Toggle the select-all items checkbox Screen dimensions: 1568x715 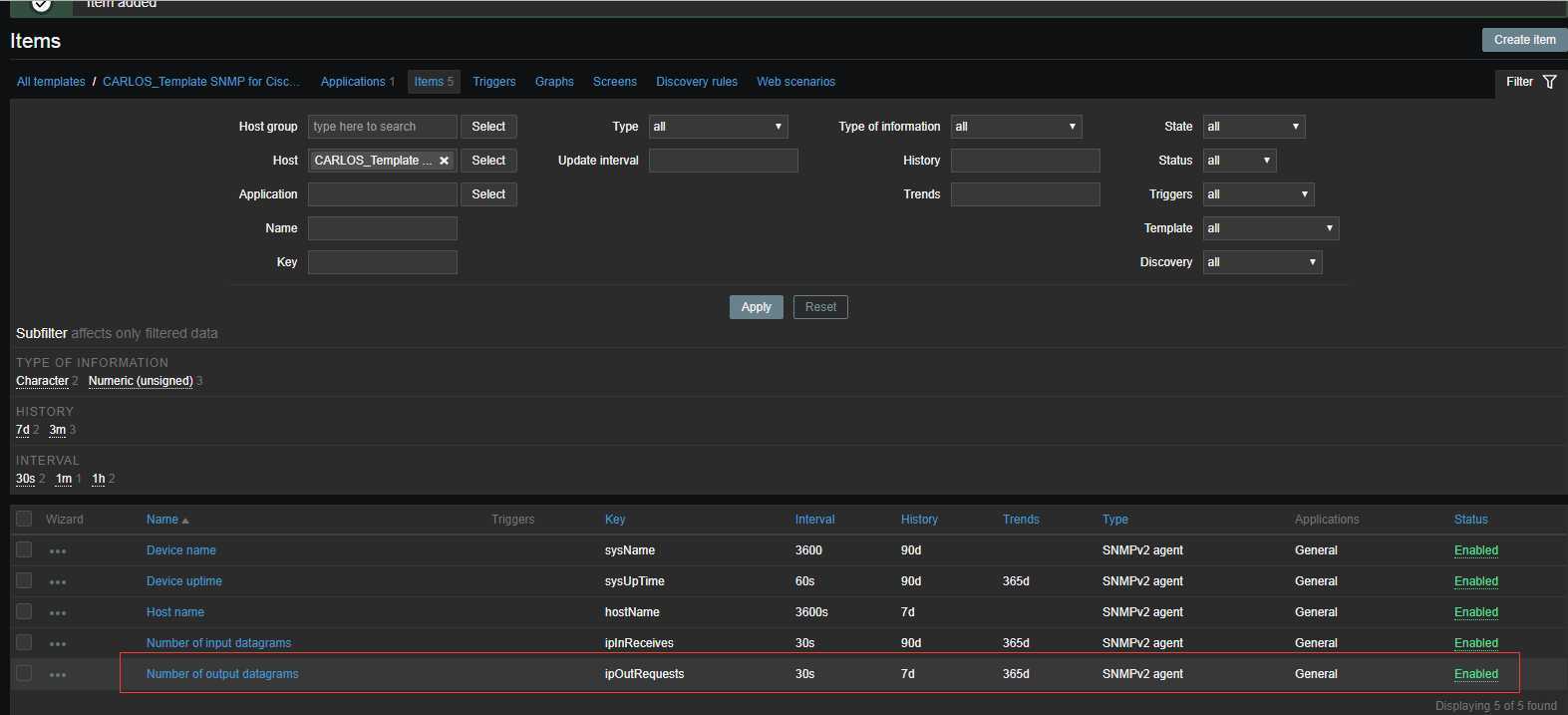pyautogui.click(x=24, y=519)
